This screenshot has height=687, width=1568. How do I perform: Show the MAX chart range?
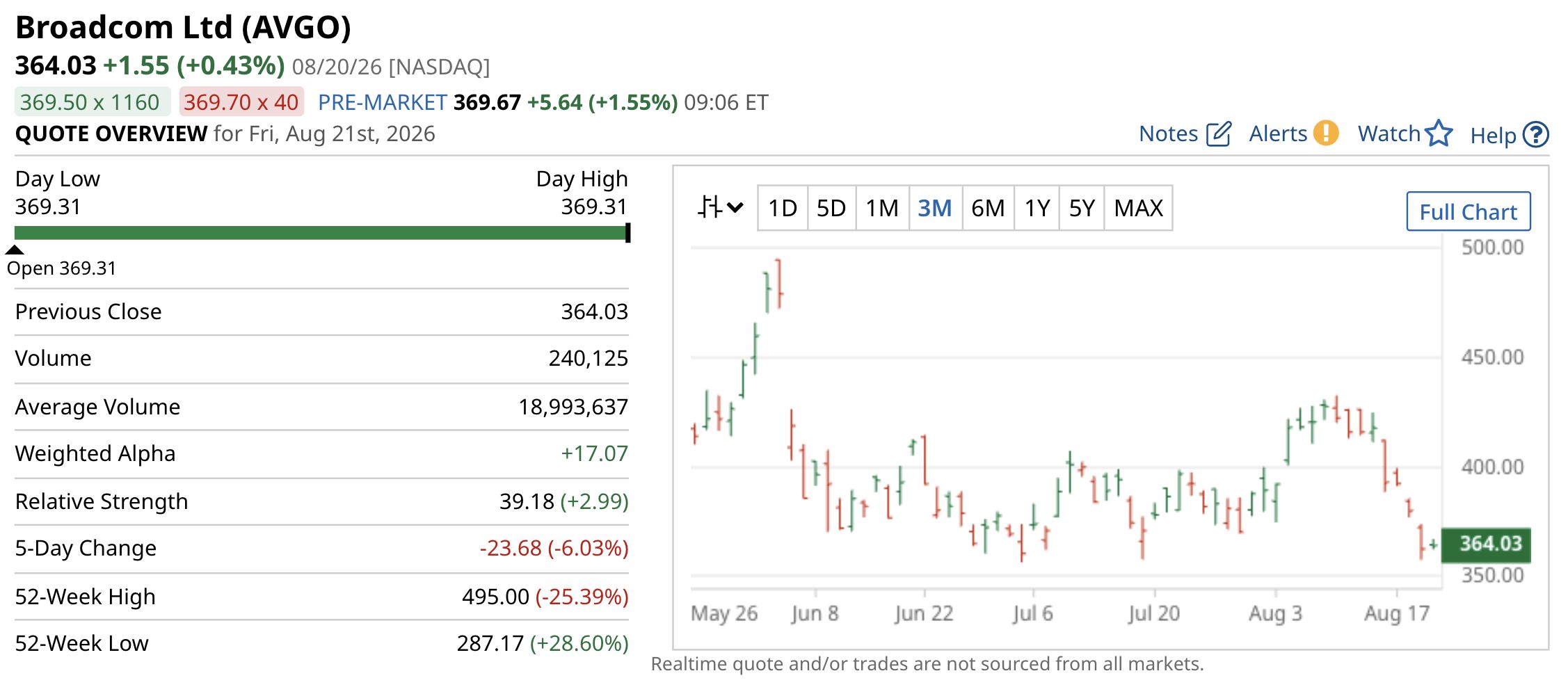1138,208
